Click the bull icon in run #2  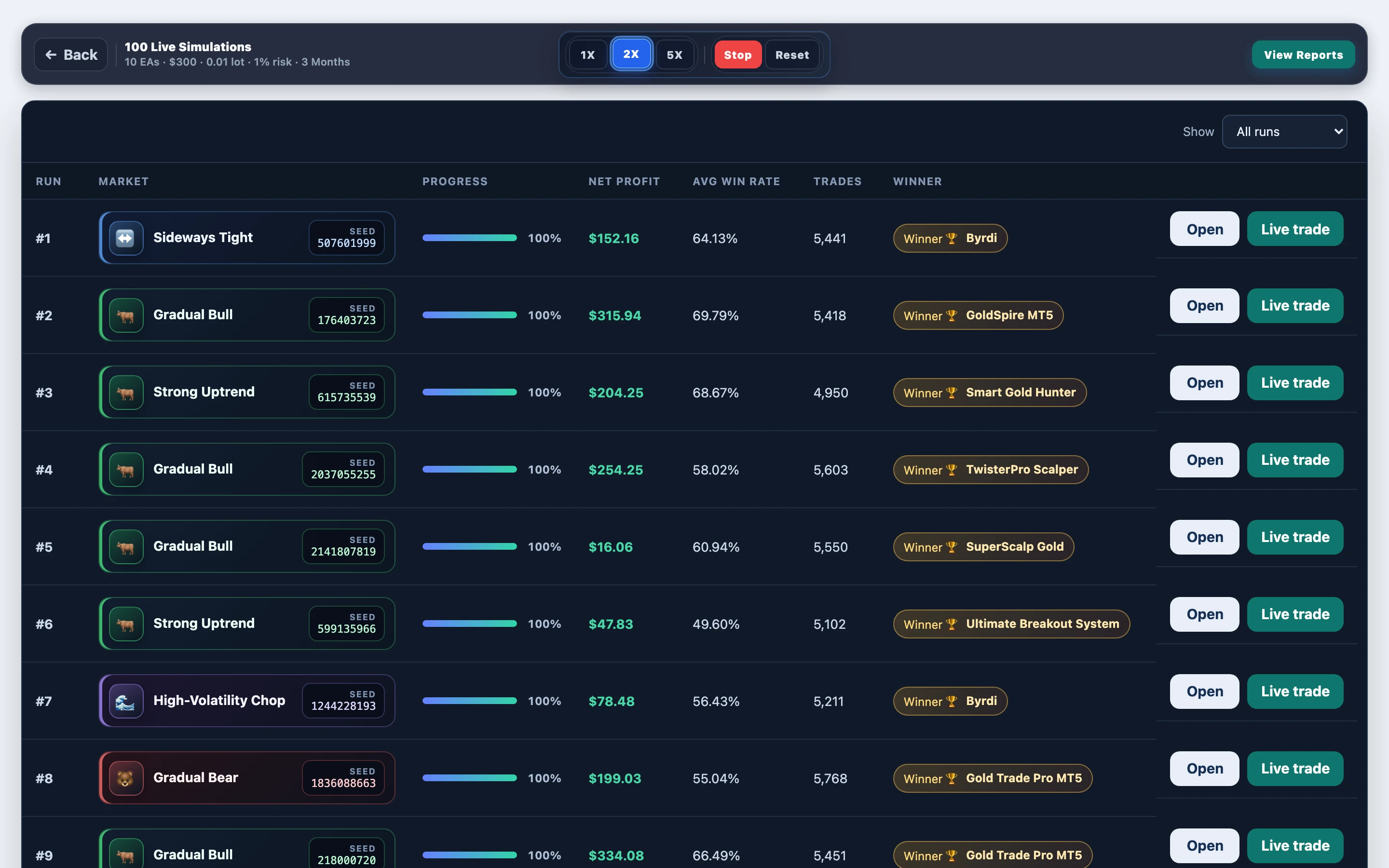126,315
